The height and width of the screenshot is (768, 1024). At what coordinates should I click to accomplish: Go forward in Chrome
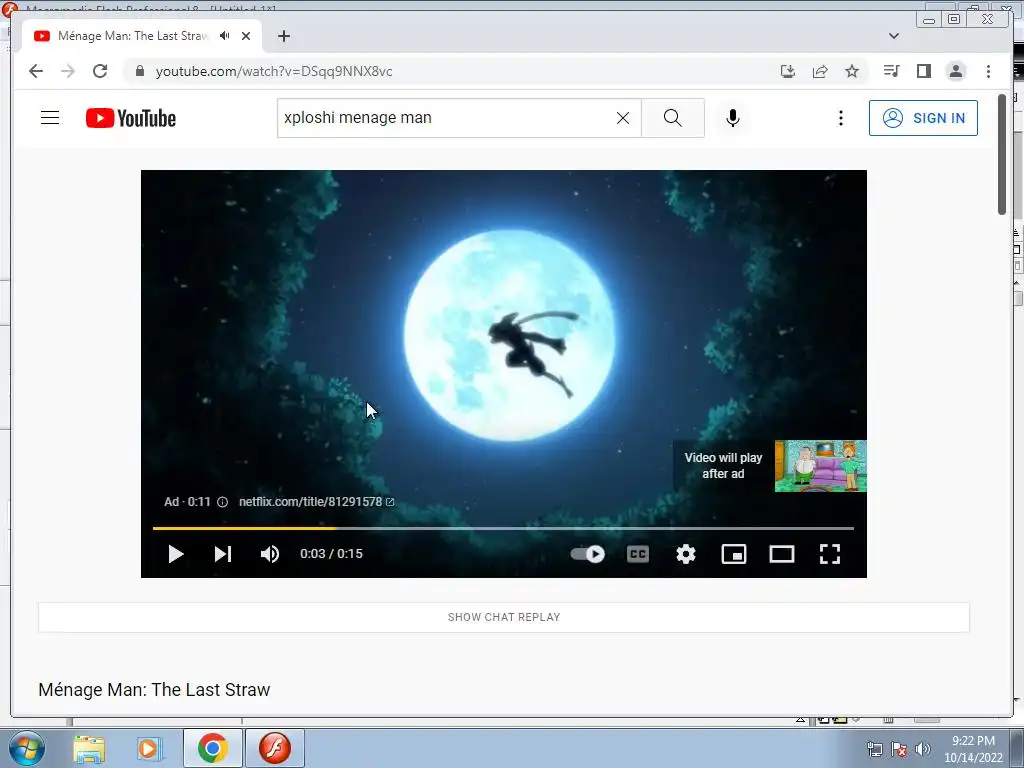(x=68, y=71)
